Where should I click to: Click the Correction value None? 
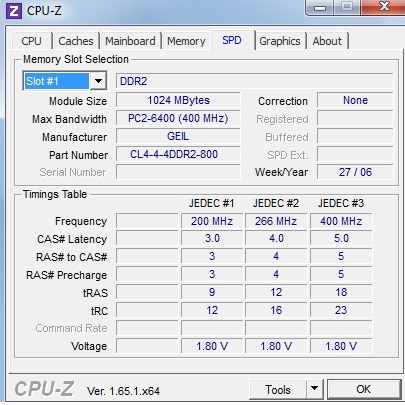pyautogui.click(x=355, y=100)
